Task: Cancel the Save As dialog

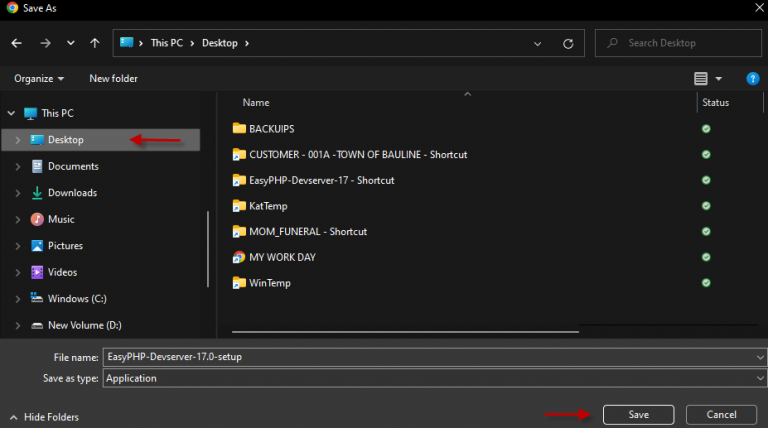Action: (x=721, y=415)
